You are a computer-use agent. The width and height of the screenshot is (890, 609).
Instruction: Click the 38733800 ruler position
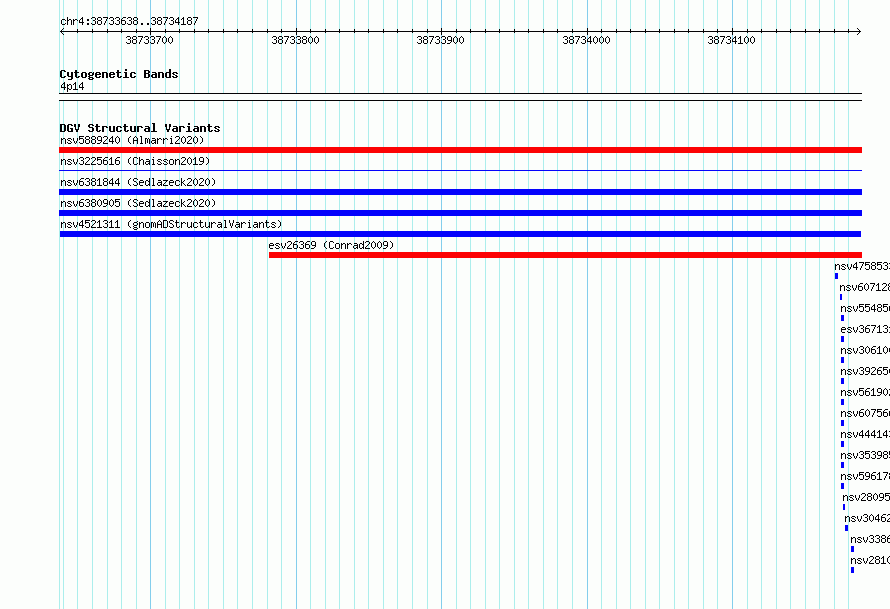(x=295, y=40)
